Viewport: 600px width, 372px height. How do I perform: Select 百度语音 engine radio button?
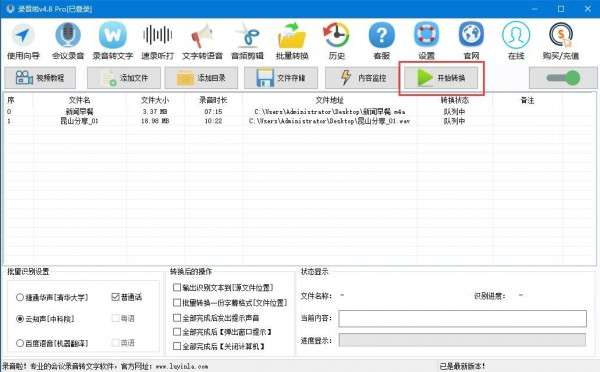pyautogui.click(x=20, y=343)
